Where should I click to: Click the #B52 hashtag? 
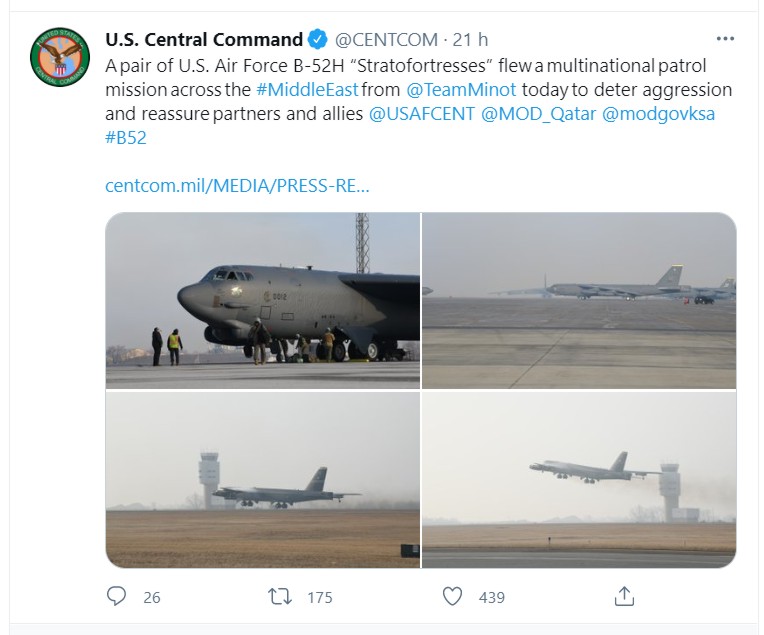click(125, 138)
